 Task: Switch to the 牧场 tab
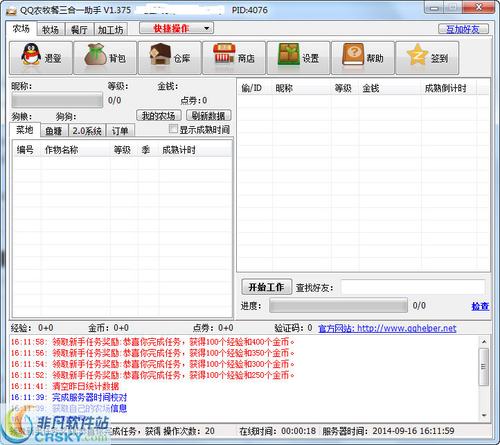click(x=51, y=30)
